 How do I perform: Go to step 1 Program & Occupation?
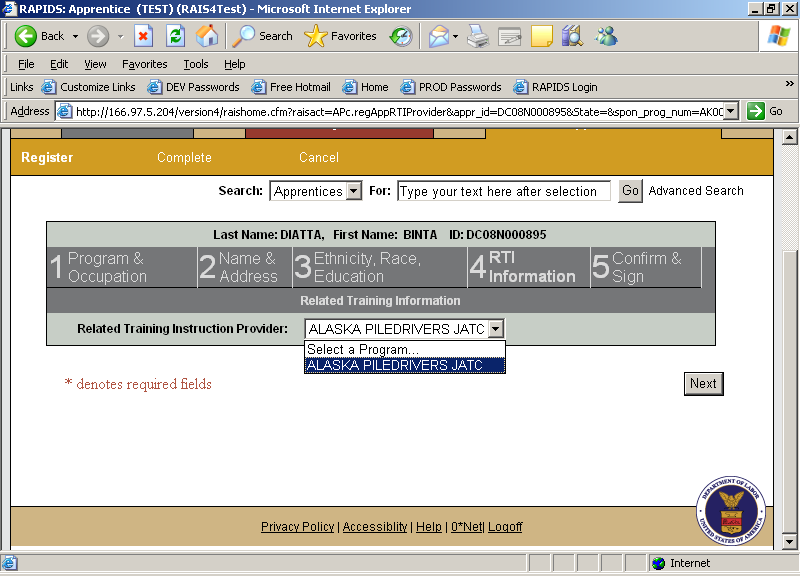tap(121, 267)
